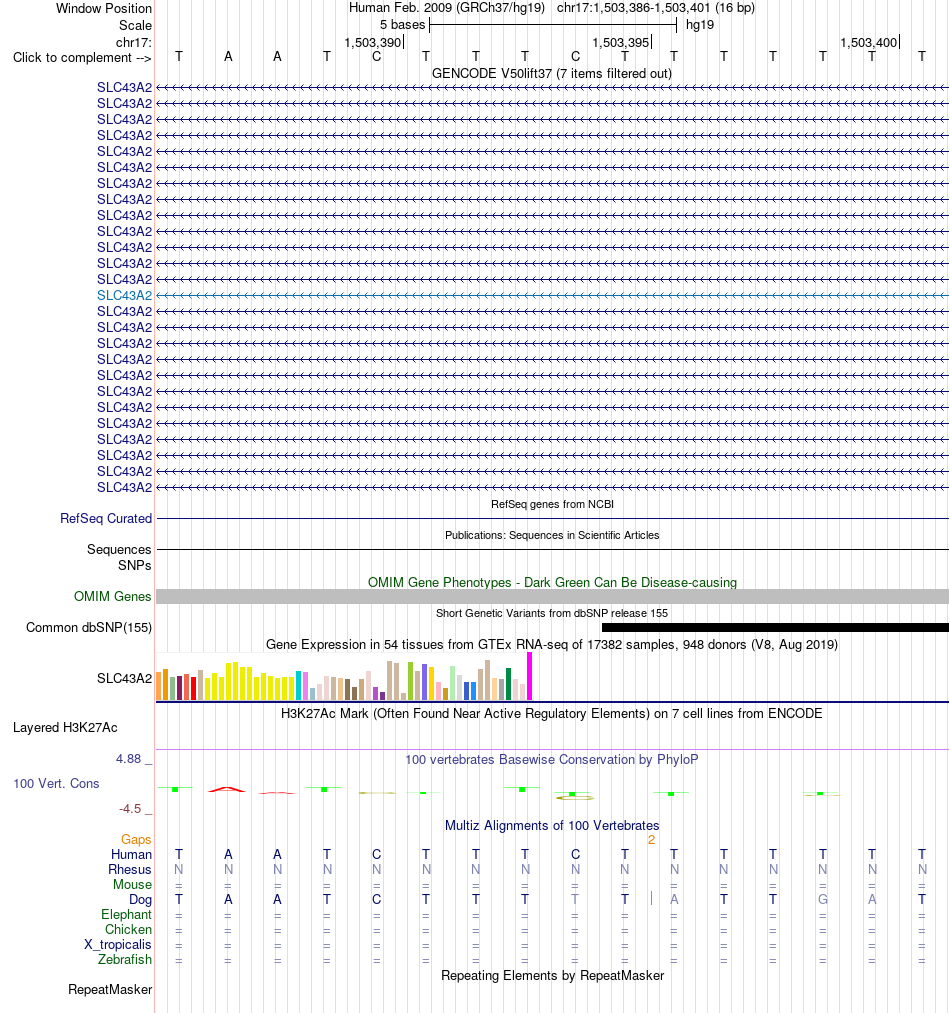Select the 'Human' alignment row label

tap(131, 854)
